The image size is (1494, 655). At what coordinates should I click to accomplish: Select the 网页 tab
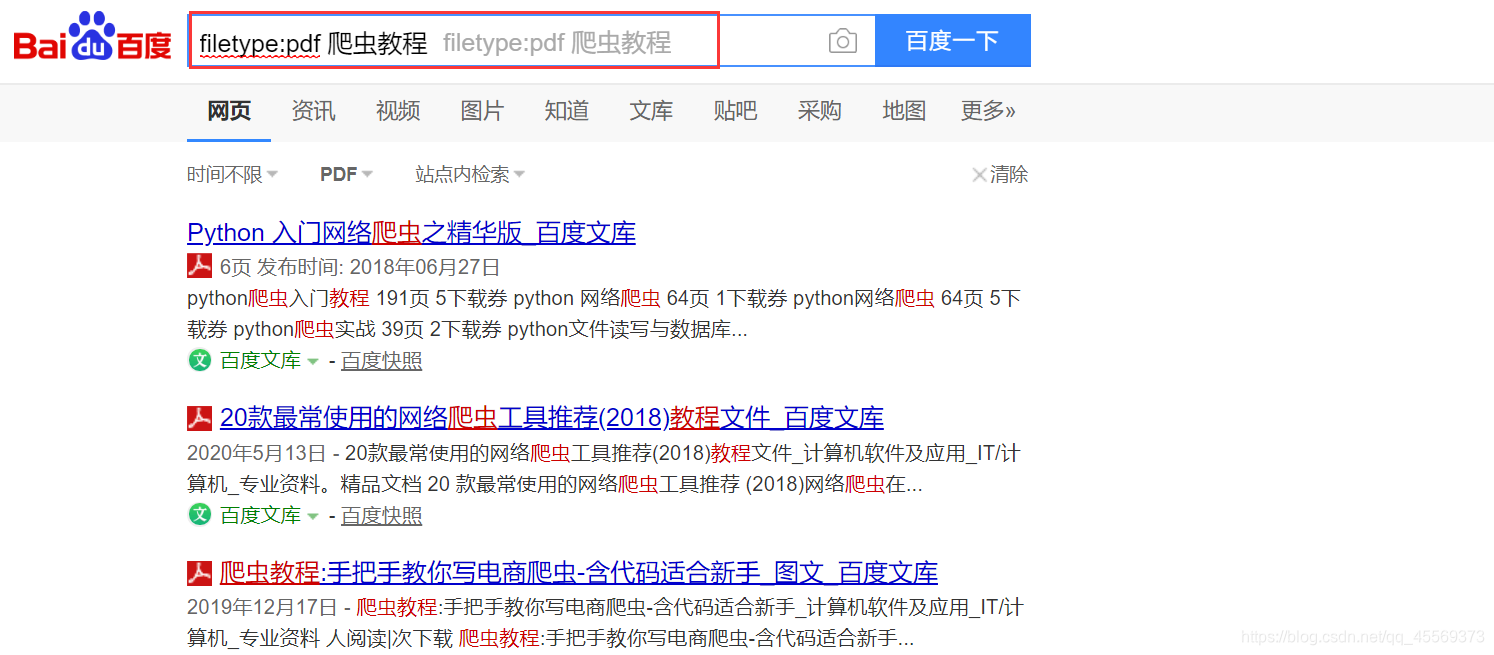[x=229, y=111]
